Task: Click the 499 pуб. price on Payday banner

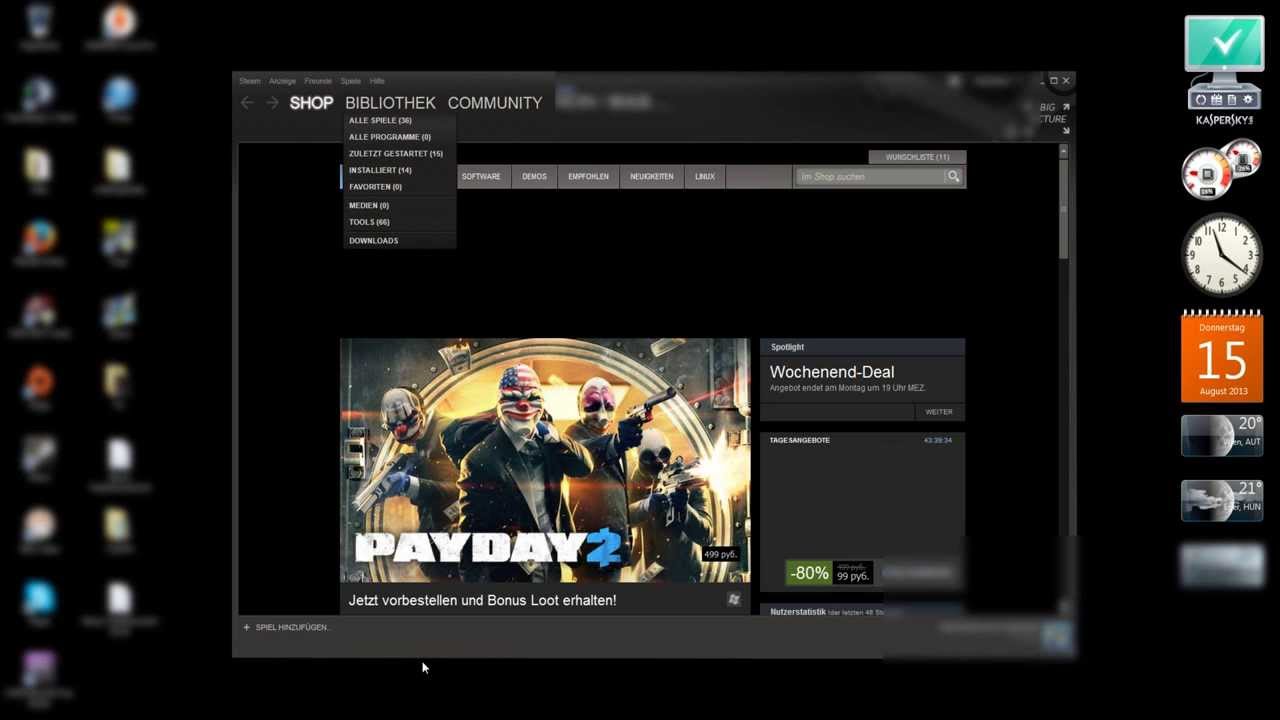Action: pyautogui.click(x=720, y=554)
